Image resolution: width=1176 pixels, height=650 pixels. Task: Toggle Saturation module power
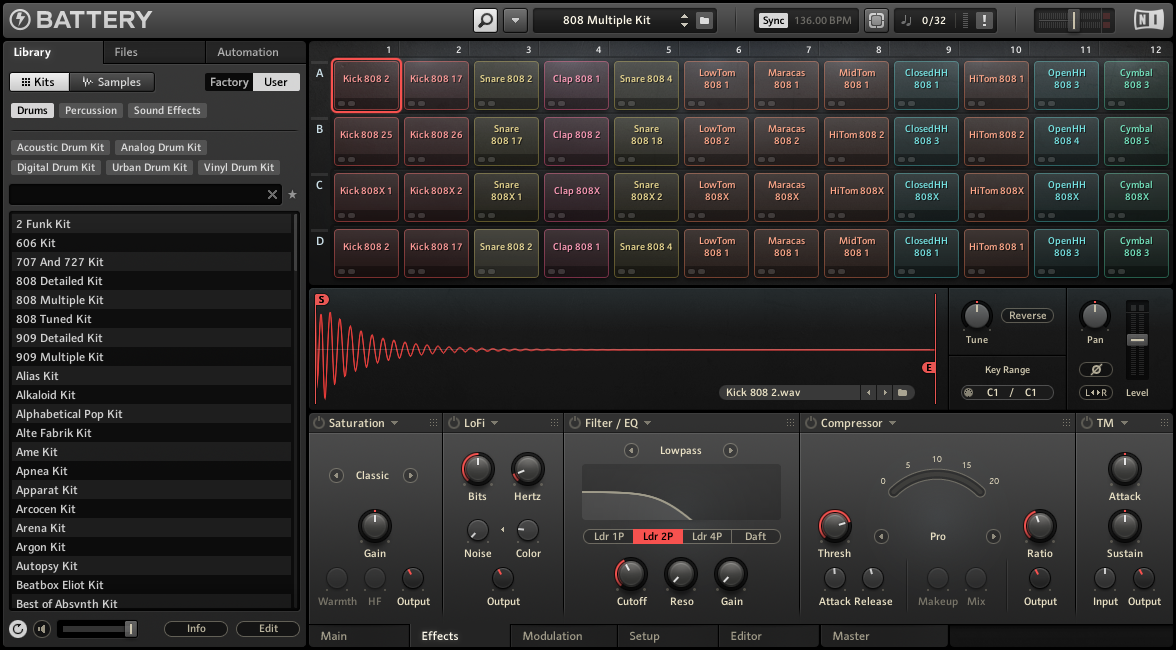(x=319, y=423)
